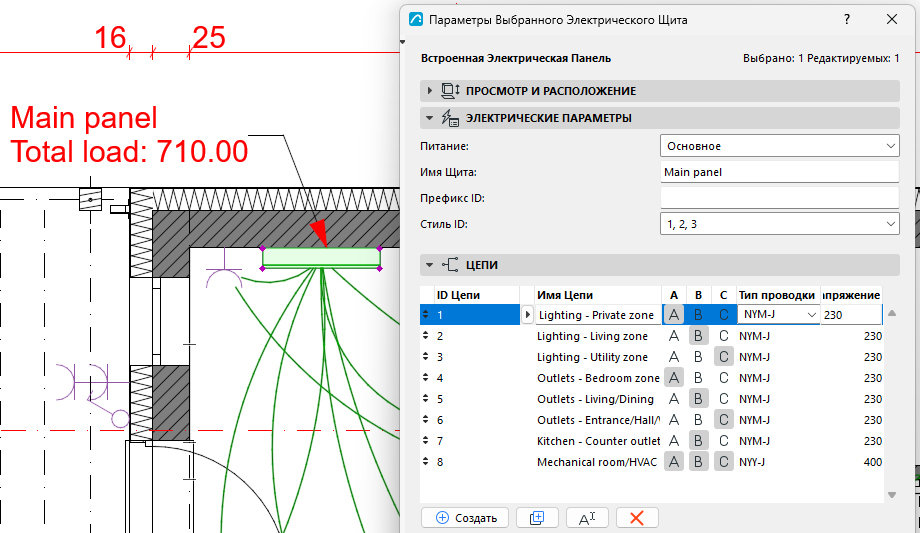
Task: Select circuit row Outlets - Bedroom zone
Action: 651,378
